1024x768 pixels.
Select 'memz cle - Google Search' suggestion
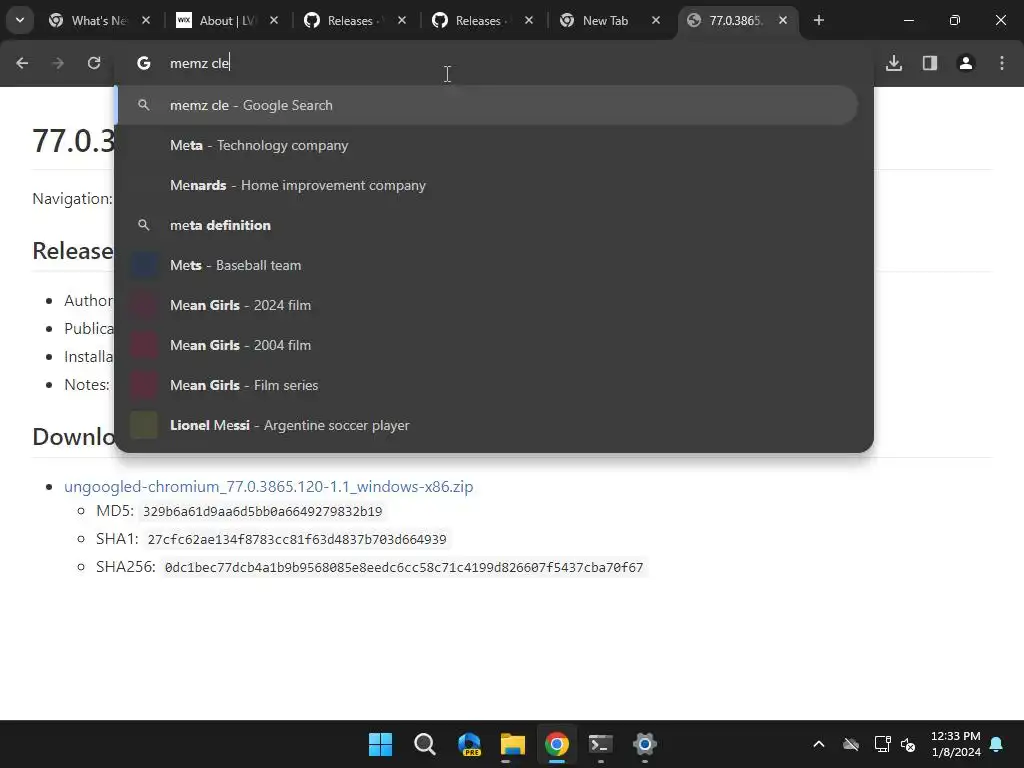click(x=487, y=105)
